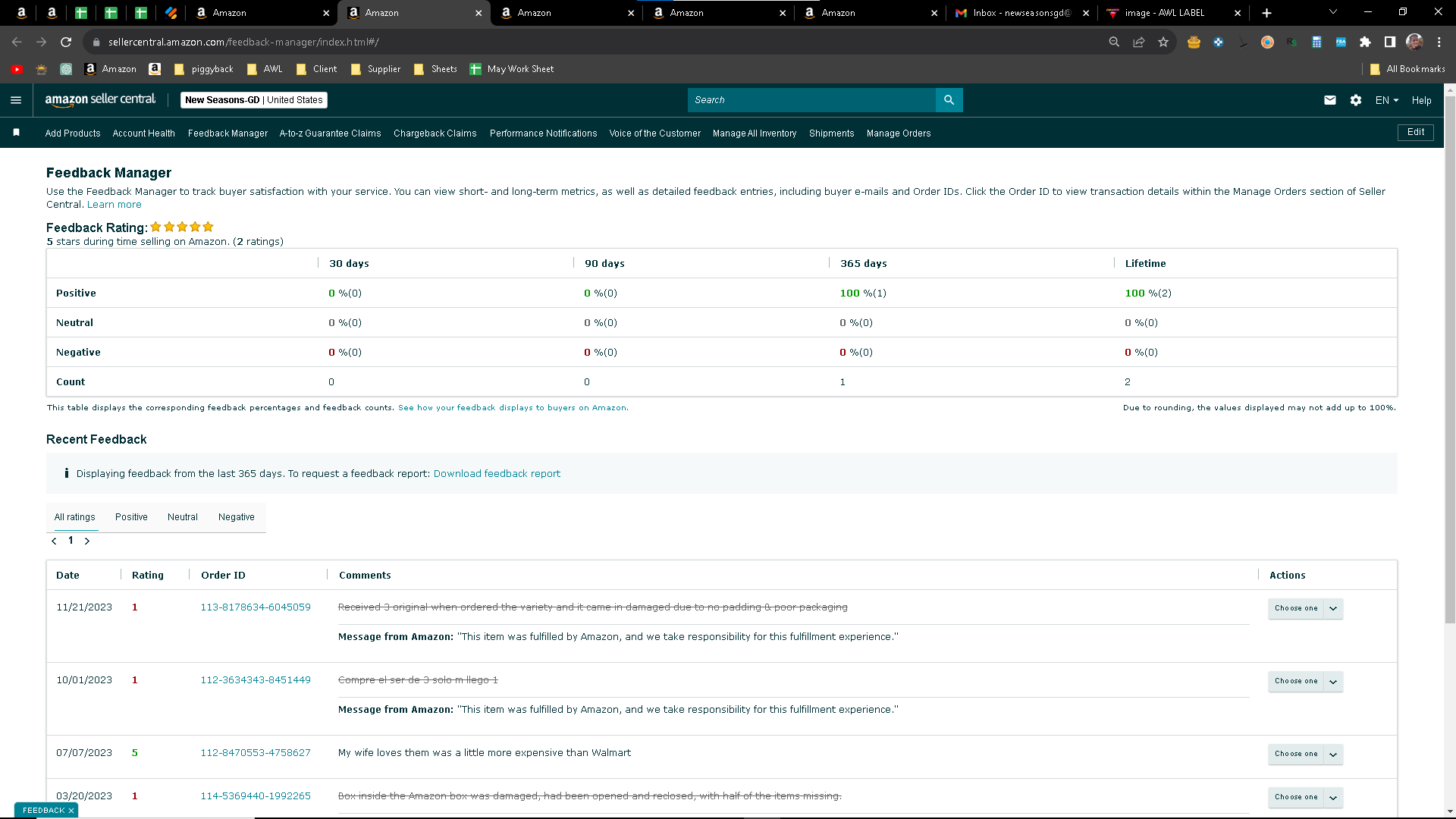
Task: Switch to the Neutral ratings tab
Action: click(183, 517)
